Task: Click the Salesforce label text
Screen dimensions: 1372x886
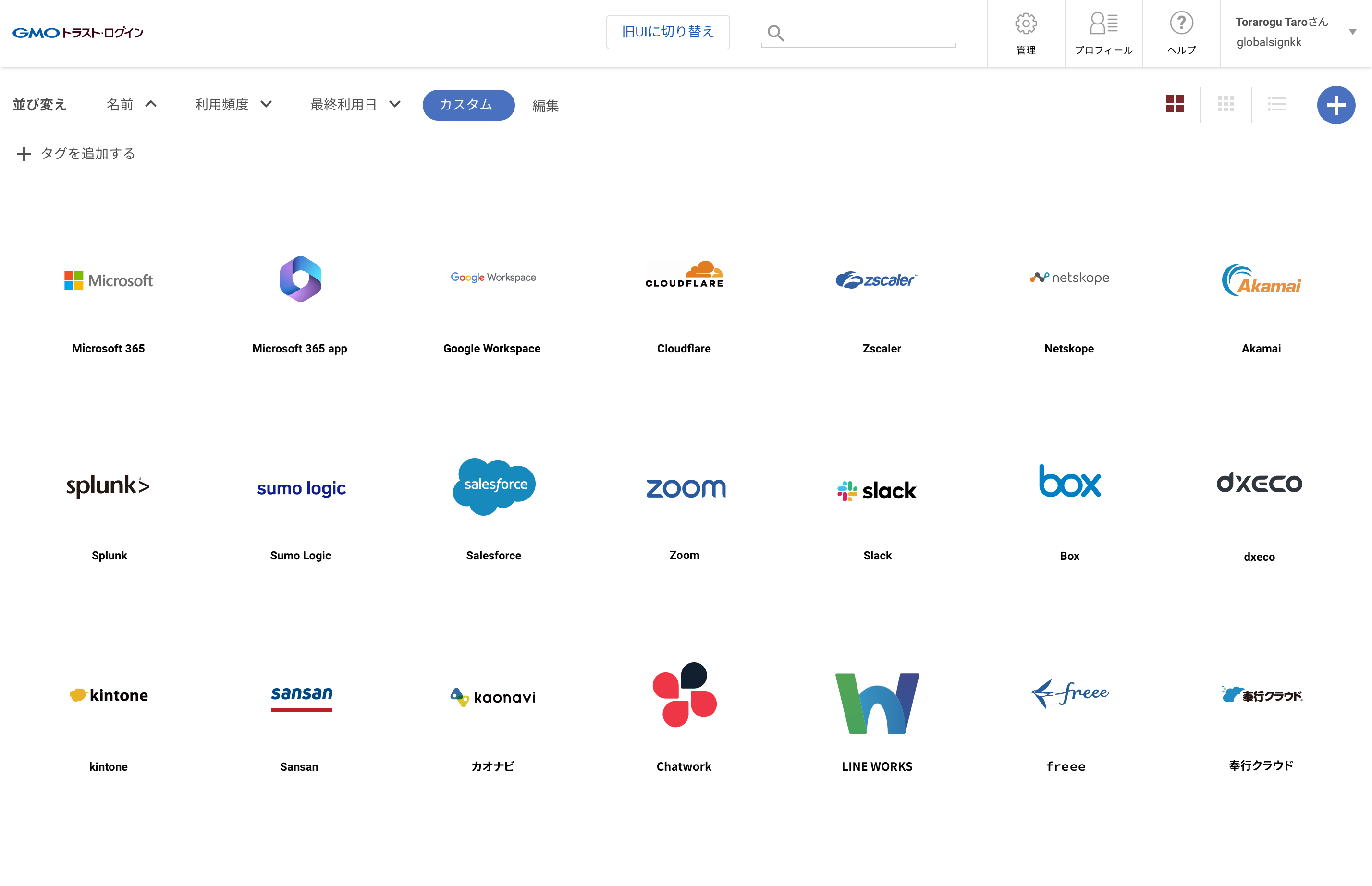Action: click(494, 556)
